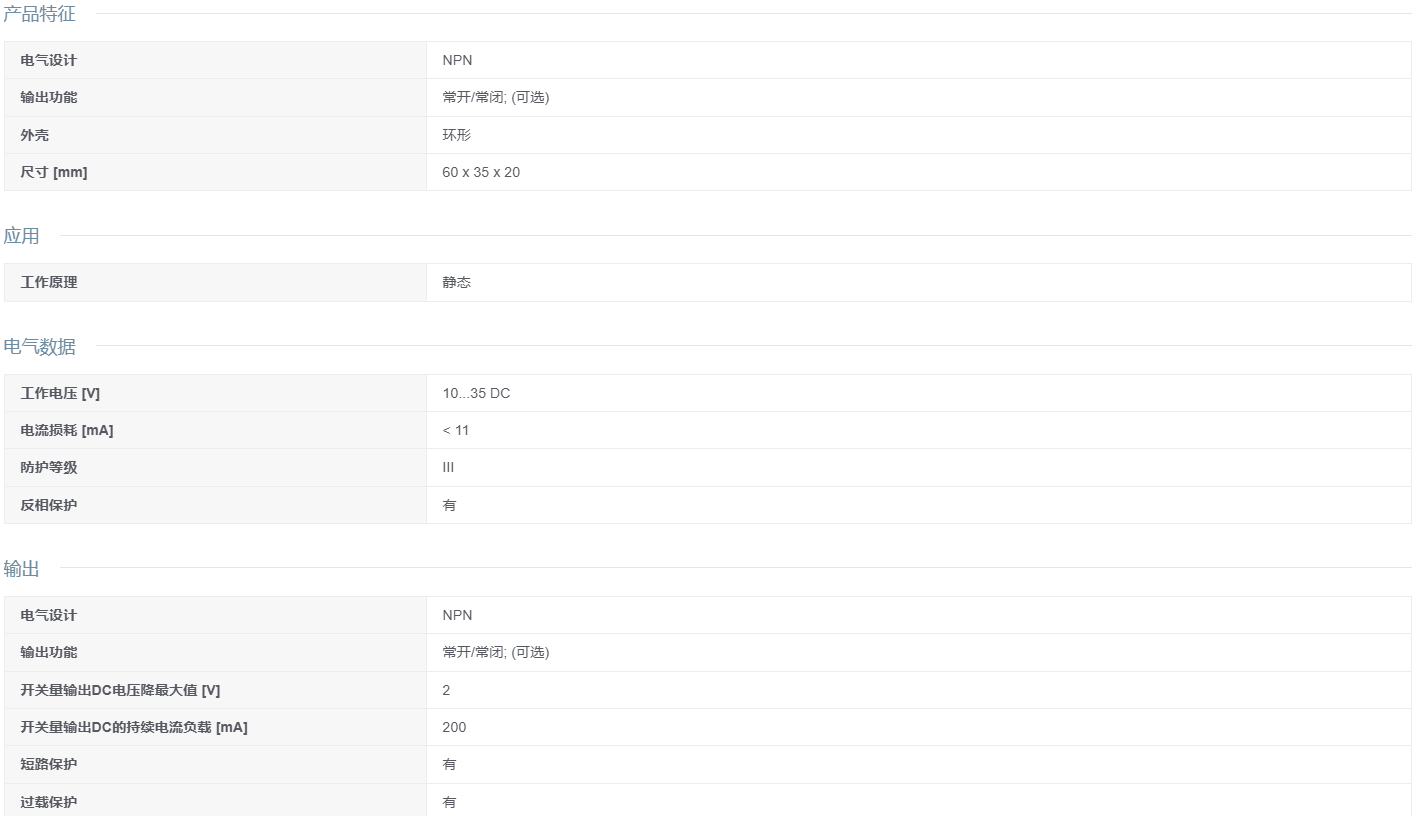Viewport: 1421px width, 816px height.
Task: Click the voltage drop value 2
Action: (446, 690)
